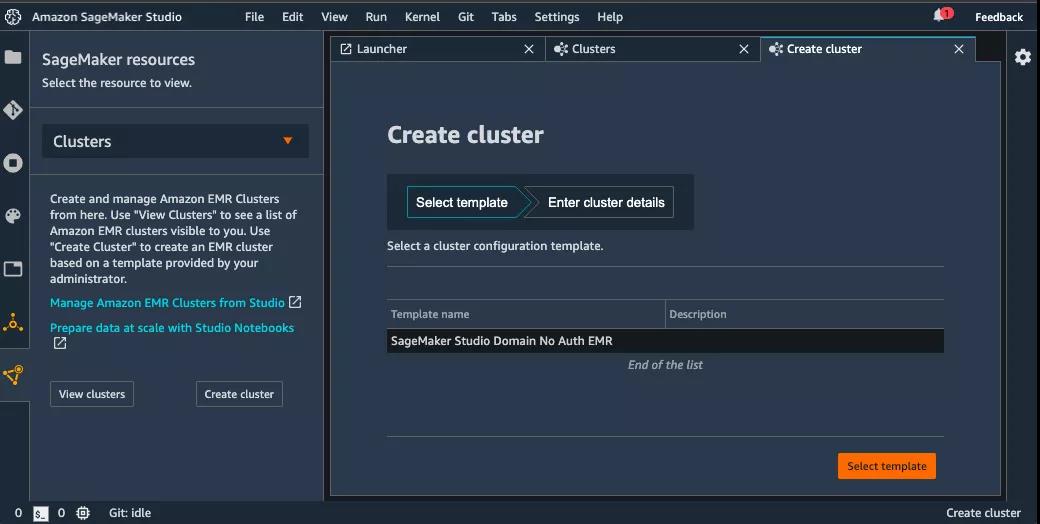Open the File menu

254,17
